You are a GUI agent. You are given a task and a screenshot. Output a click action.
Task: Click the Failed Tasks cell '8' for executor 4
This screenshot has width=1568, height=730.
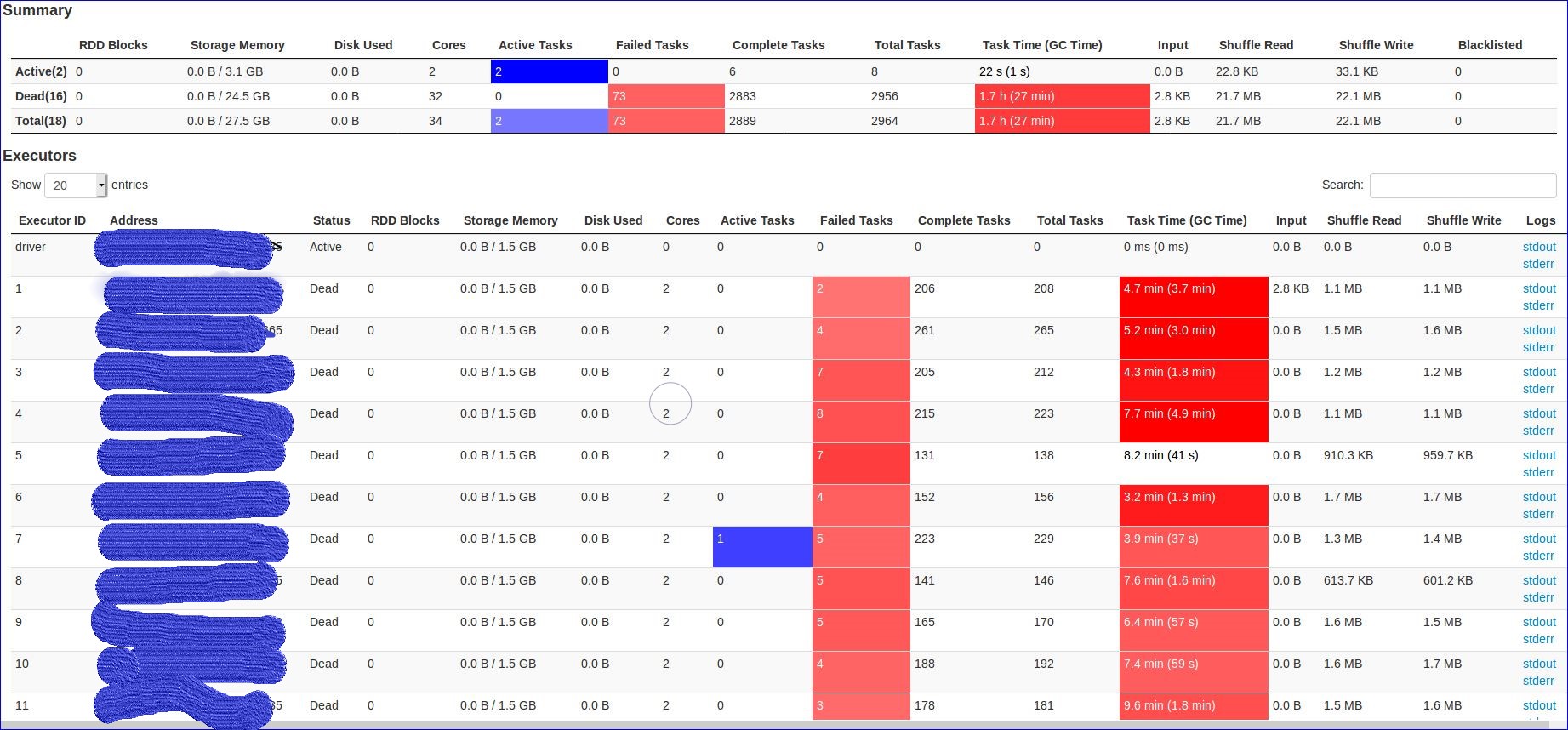[861, 422]
